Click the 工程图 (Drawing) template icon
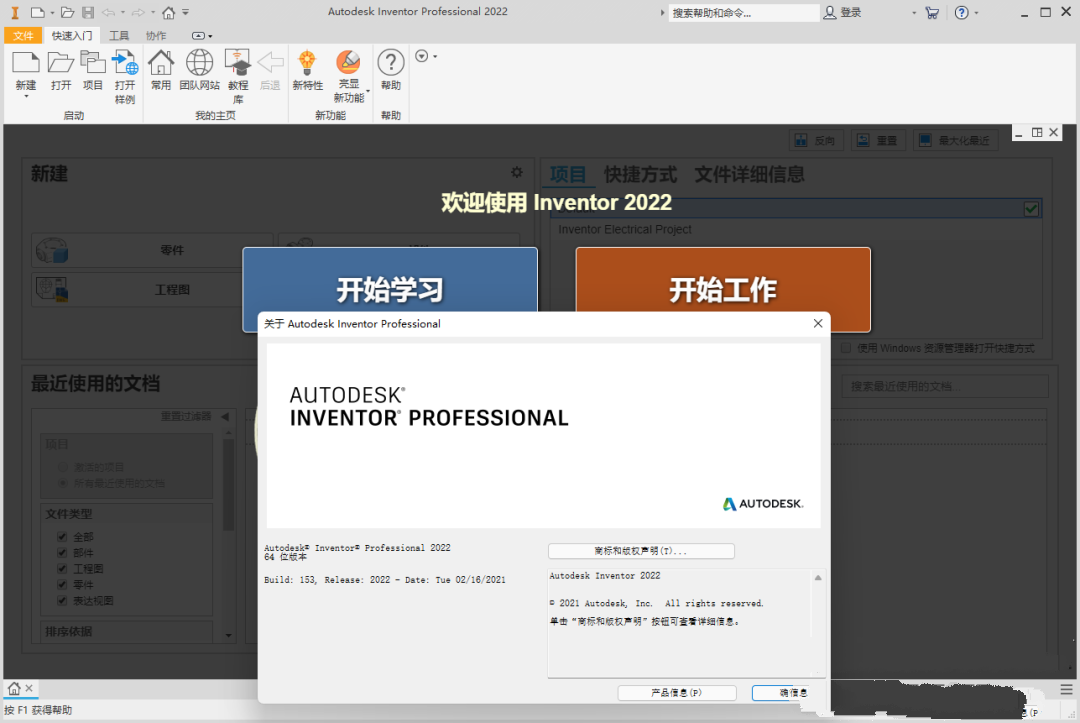Image resolution: width=1080 pixels, height=723 pixels. pos(52,290)
